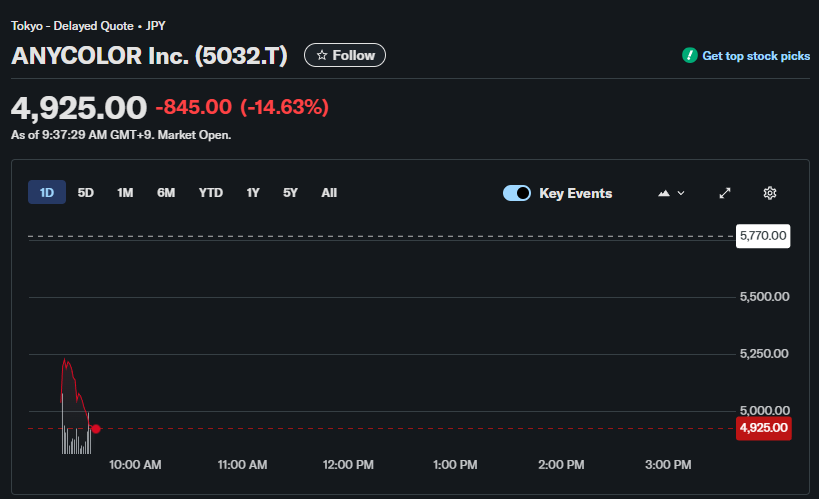The height and width of the screenshot is (499, 819).
Task: Select YTD chart range
Action: (x=210, y=193)
